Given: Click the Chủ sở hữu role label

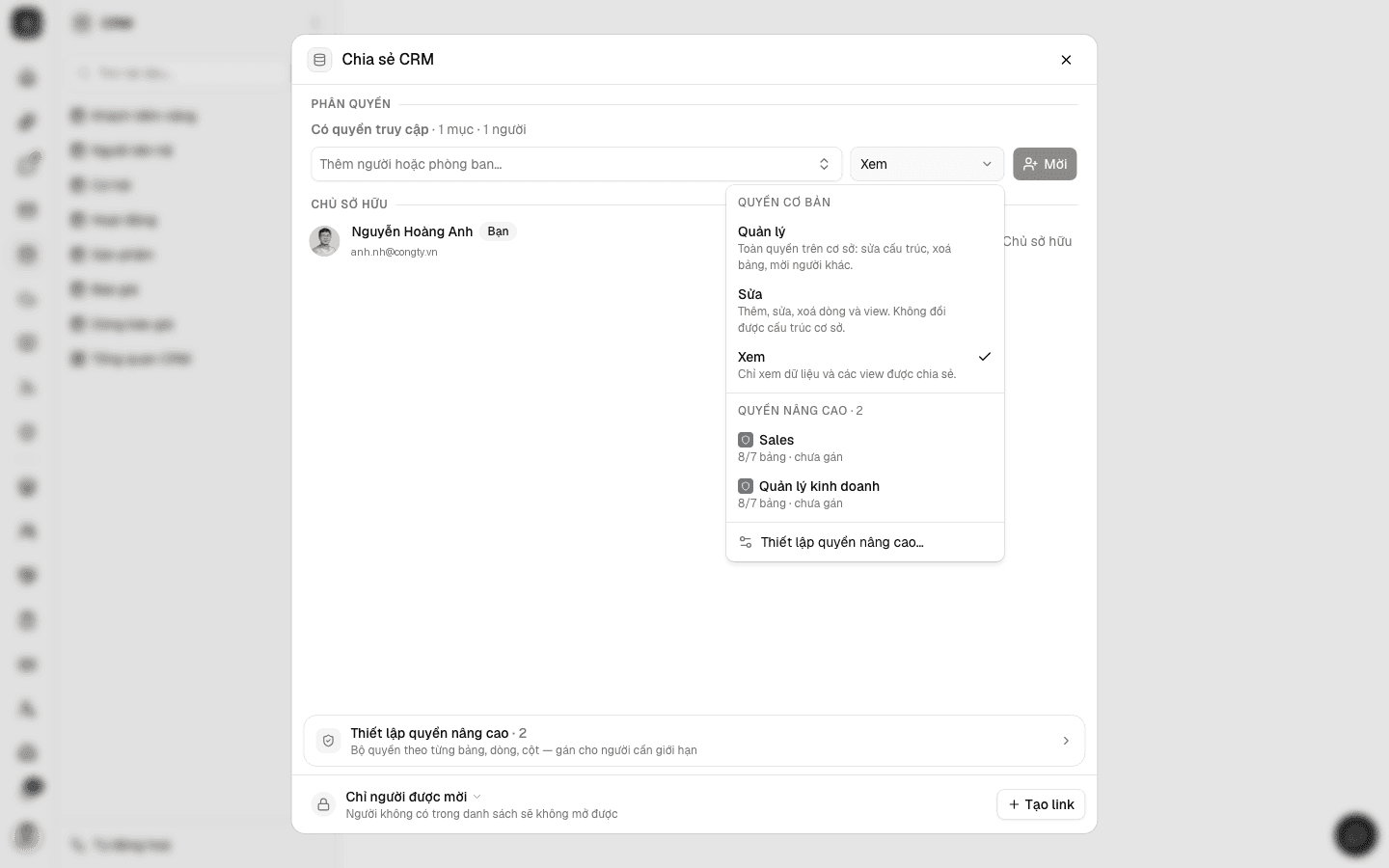Looking at the screenshot, I should click(1037, 241).
